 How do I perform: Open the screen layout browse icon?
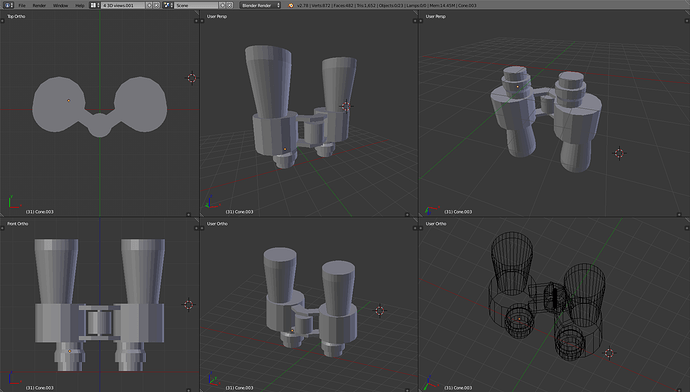95,5
